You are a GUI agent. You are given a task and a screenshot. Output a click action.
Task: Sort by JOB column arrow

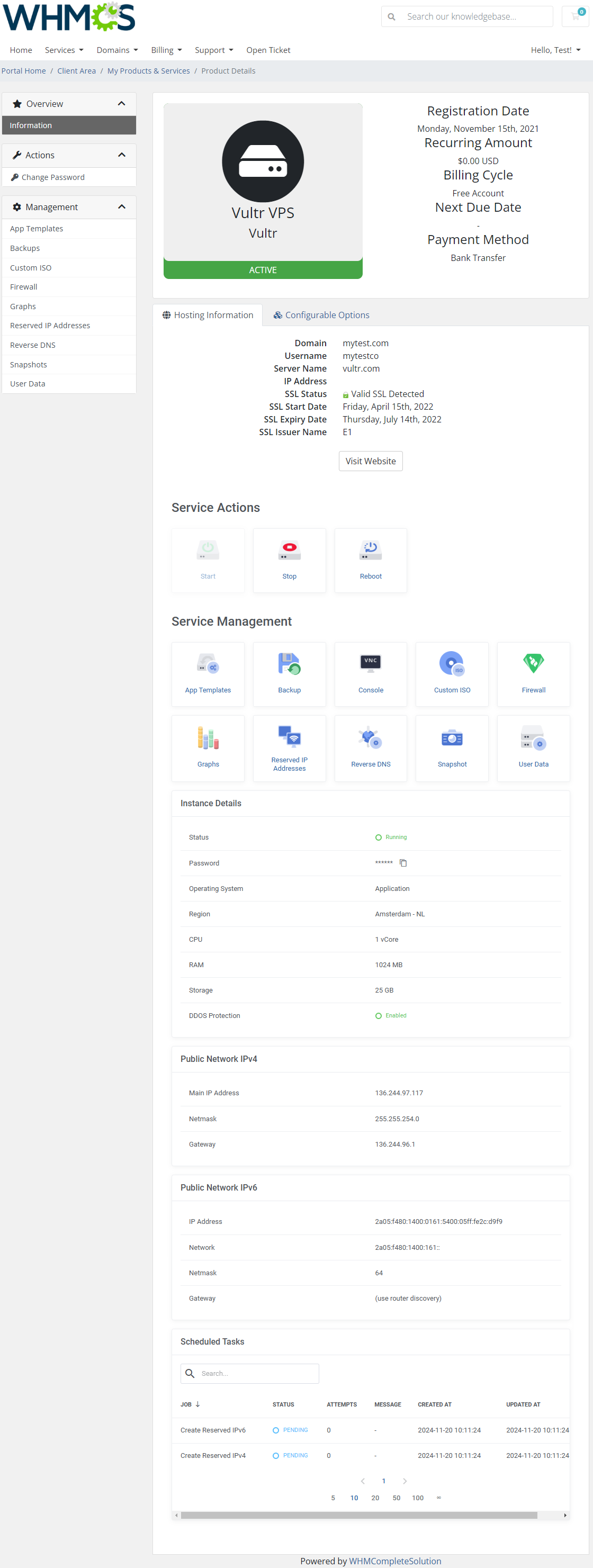(x=197, y=1404)
